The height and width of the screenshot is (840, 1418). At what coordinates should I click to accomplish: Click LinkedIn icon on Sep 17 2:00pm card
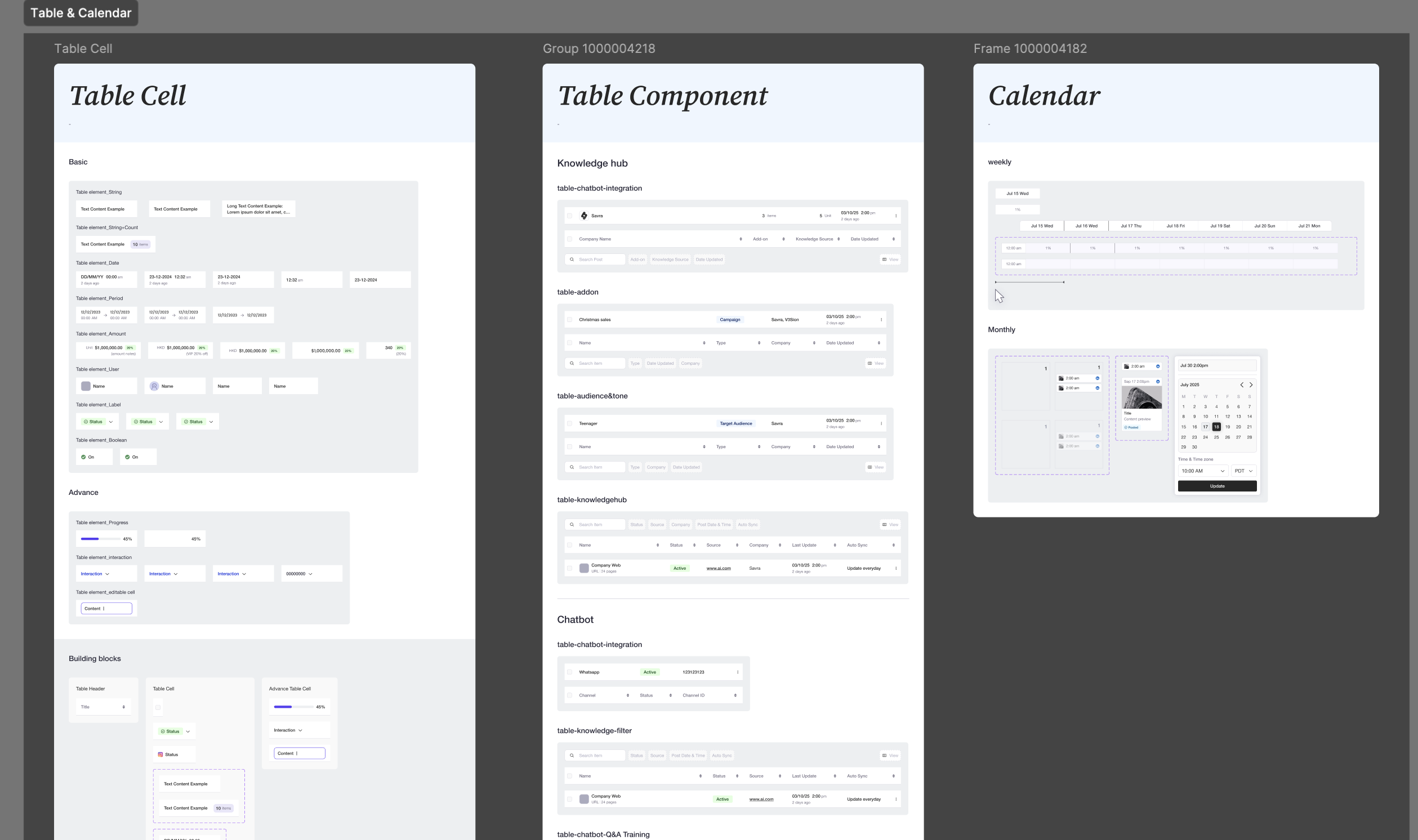tap(1158, 382)
